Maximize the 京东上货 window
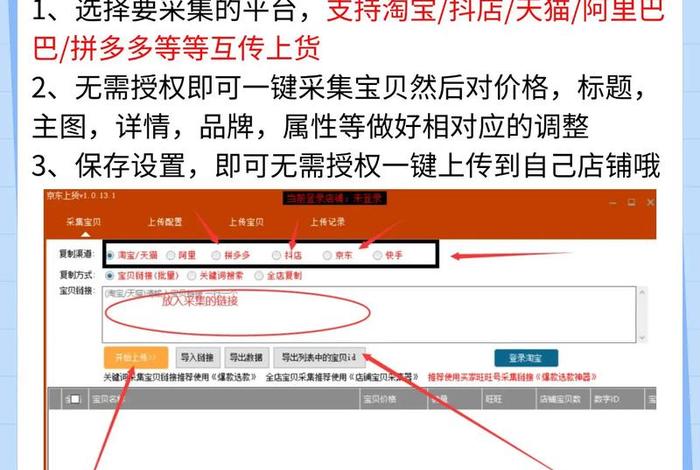The height and width of the screenshot is (470, 700). 631,203
